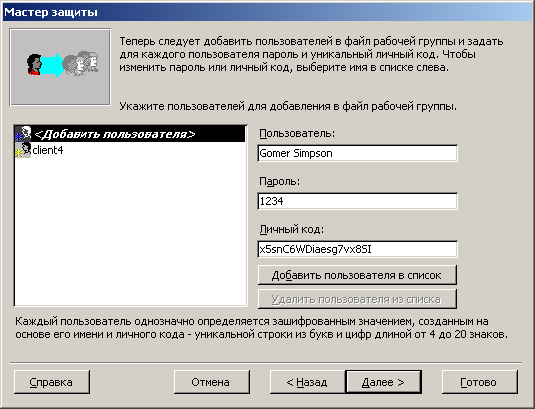Click the Мастер защиты title bar
The width and height of the screenshot is (535, 409).
tap(268, 12)
